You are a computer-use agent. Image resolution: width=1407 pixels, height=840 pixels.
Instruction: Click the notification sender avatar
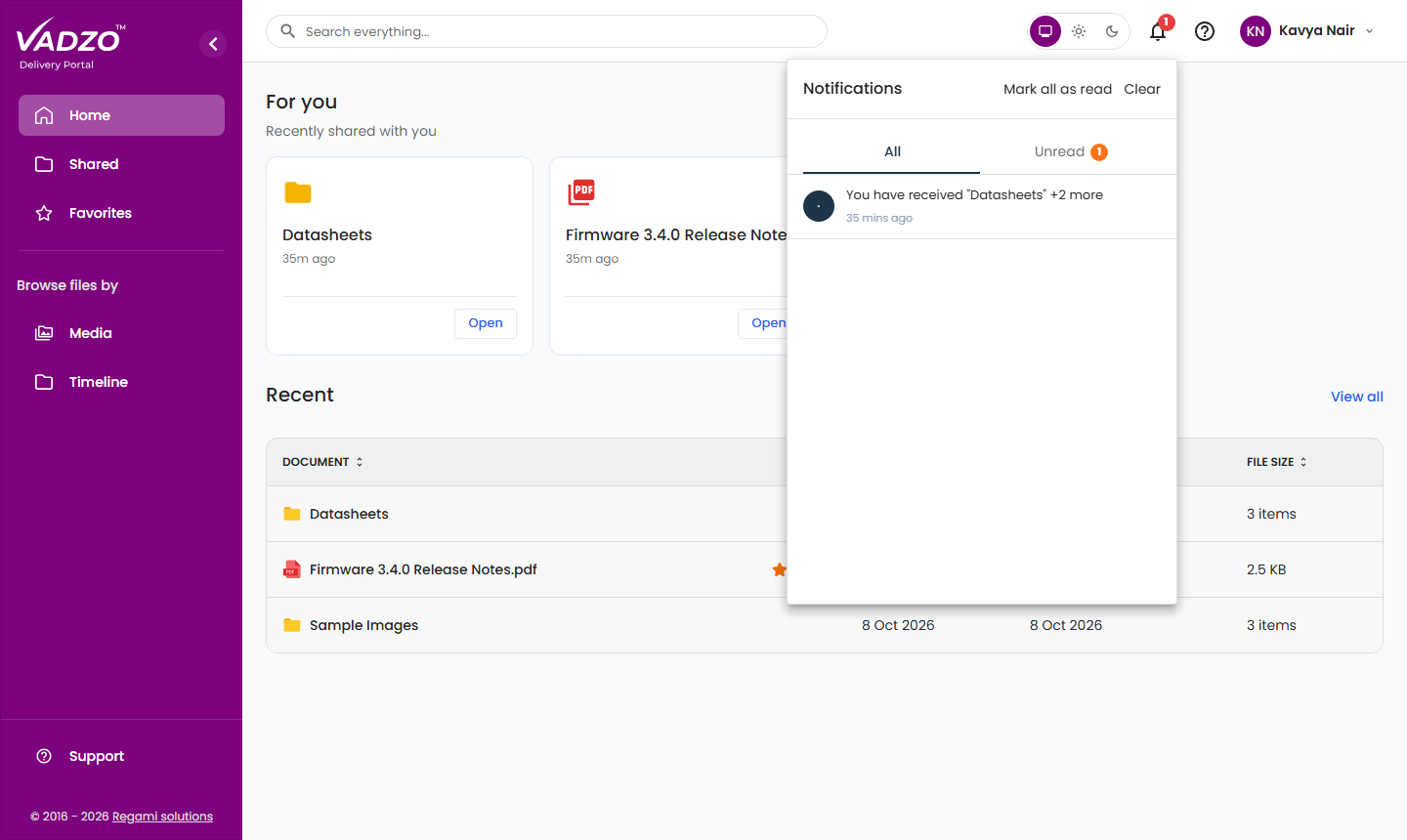[819, 206]
